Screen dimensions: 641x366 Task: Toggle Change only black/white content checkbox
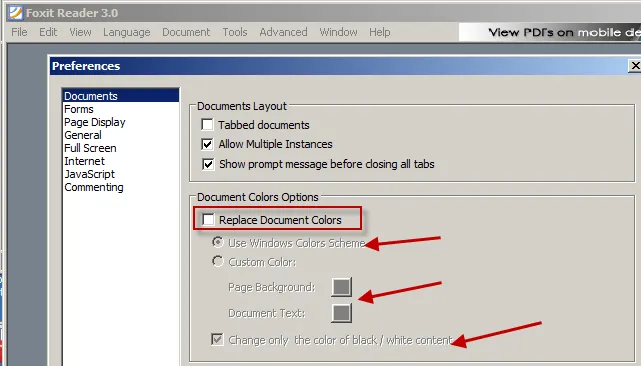(x=217, y=339)
